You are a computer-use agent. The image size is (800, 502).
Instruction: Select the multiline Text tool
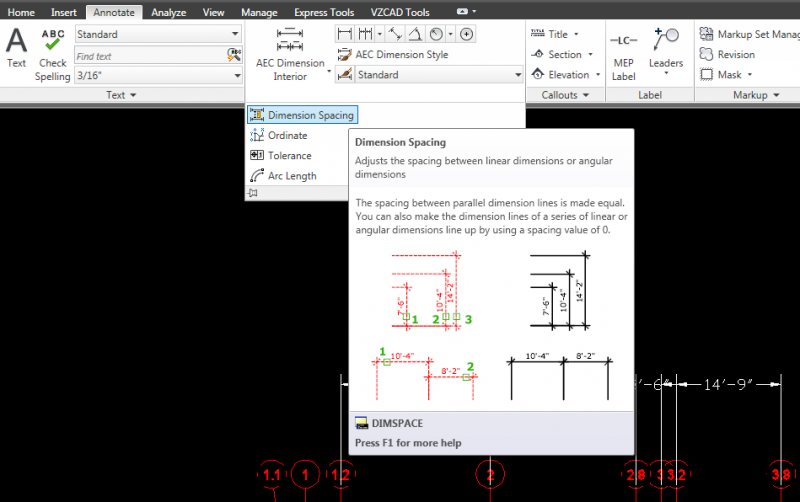point(17,47)
